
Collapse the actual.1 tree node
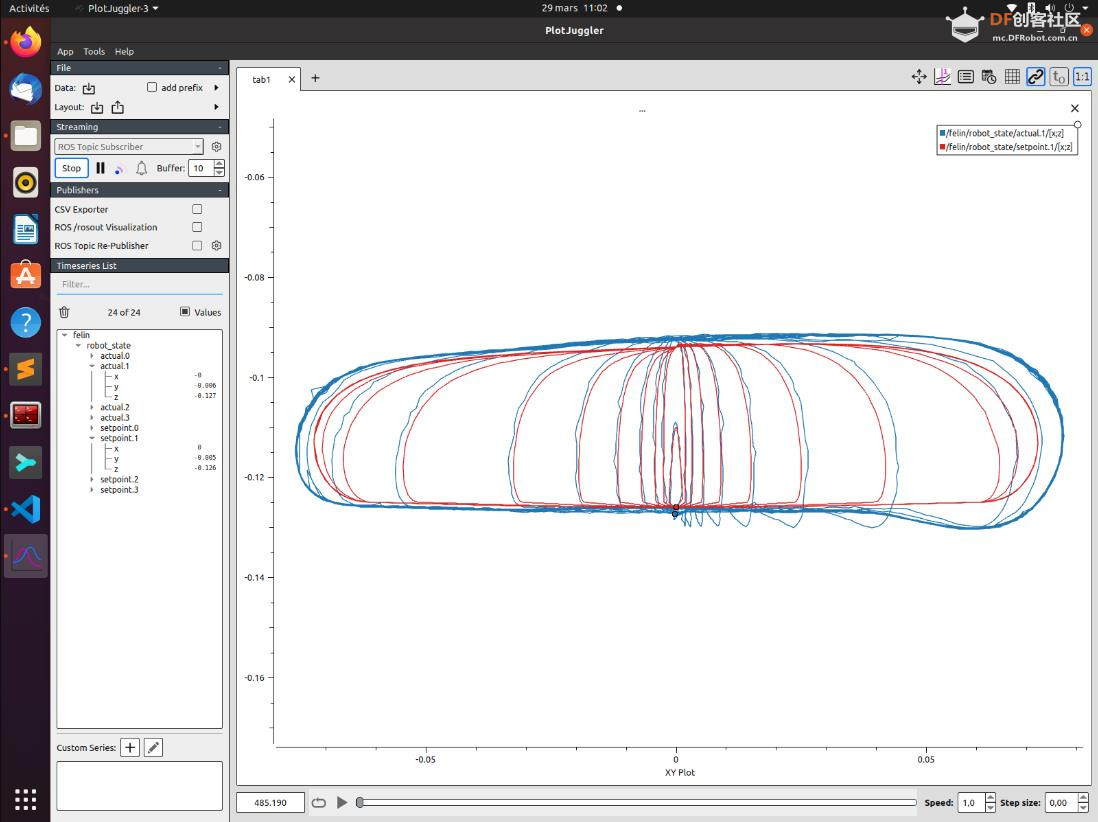pos(92,366)
